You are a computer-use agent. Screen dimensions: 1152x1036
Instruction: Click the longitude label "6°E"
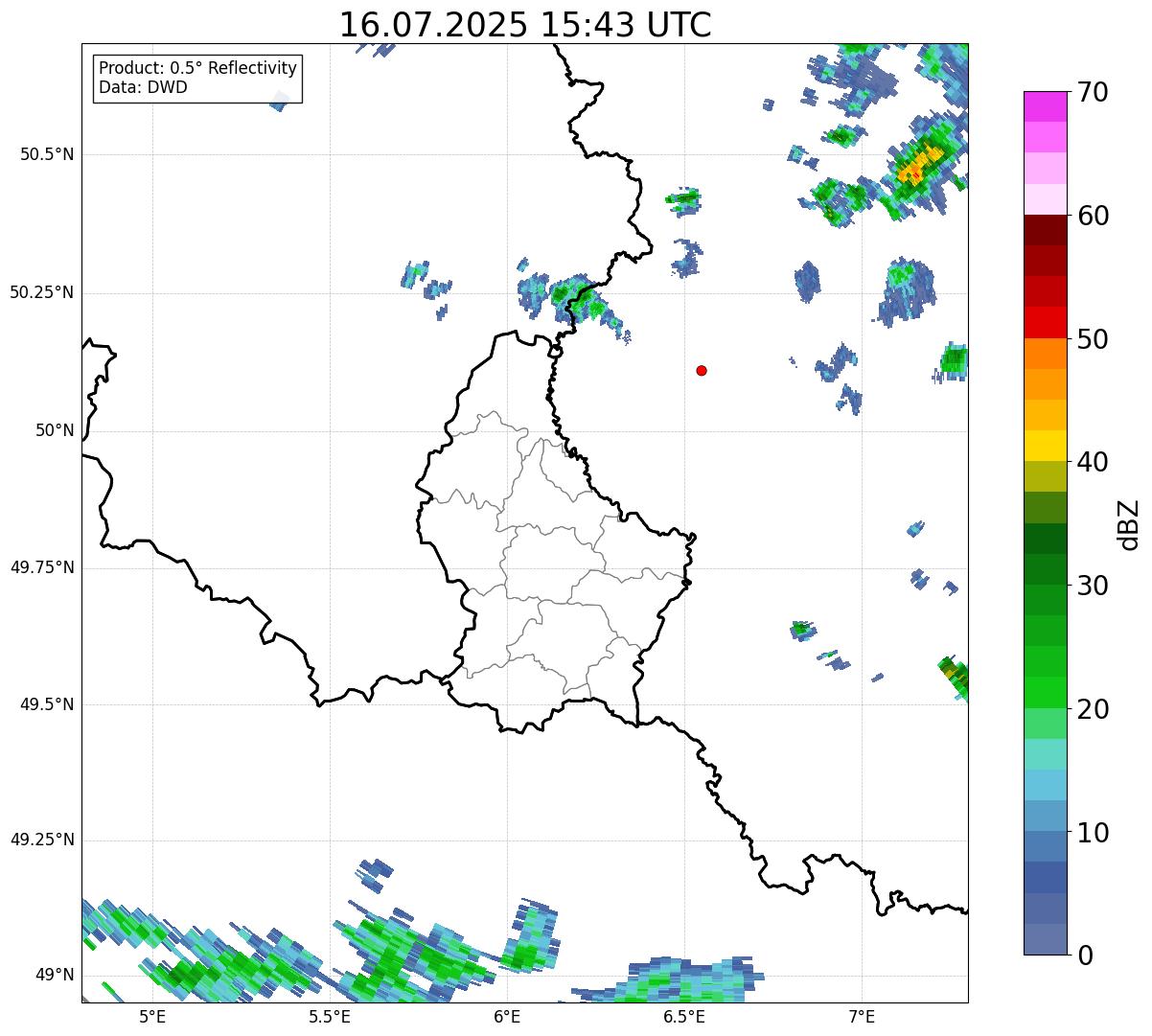507,1016
